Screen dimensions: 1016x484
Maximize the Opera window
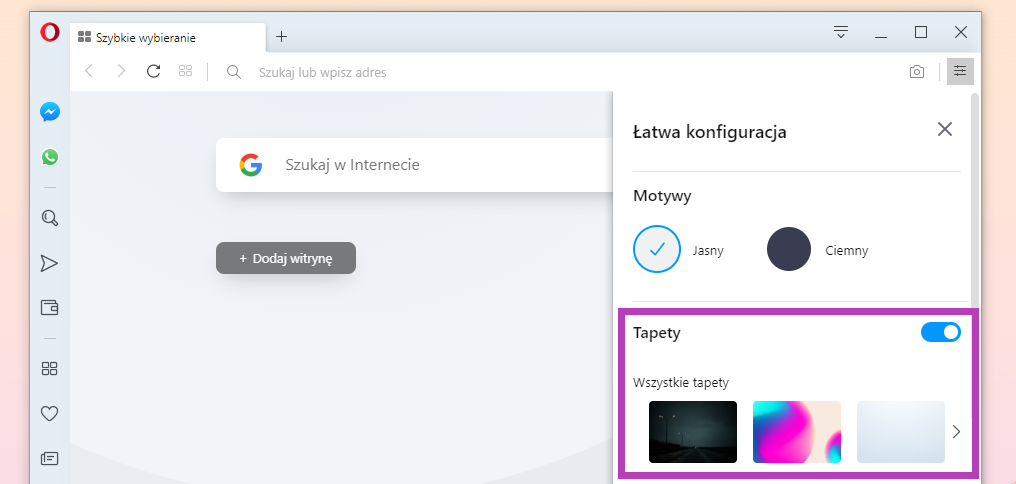(921, 32)
